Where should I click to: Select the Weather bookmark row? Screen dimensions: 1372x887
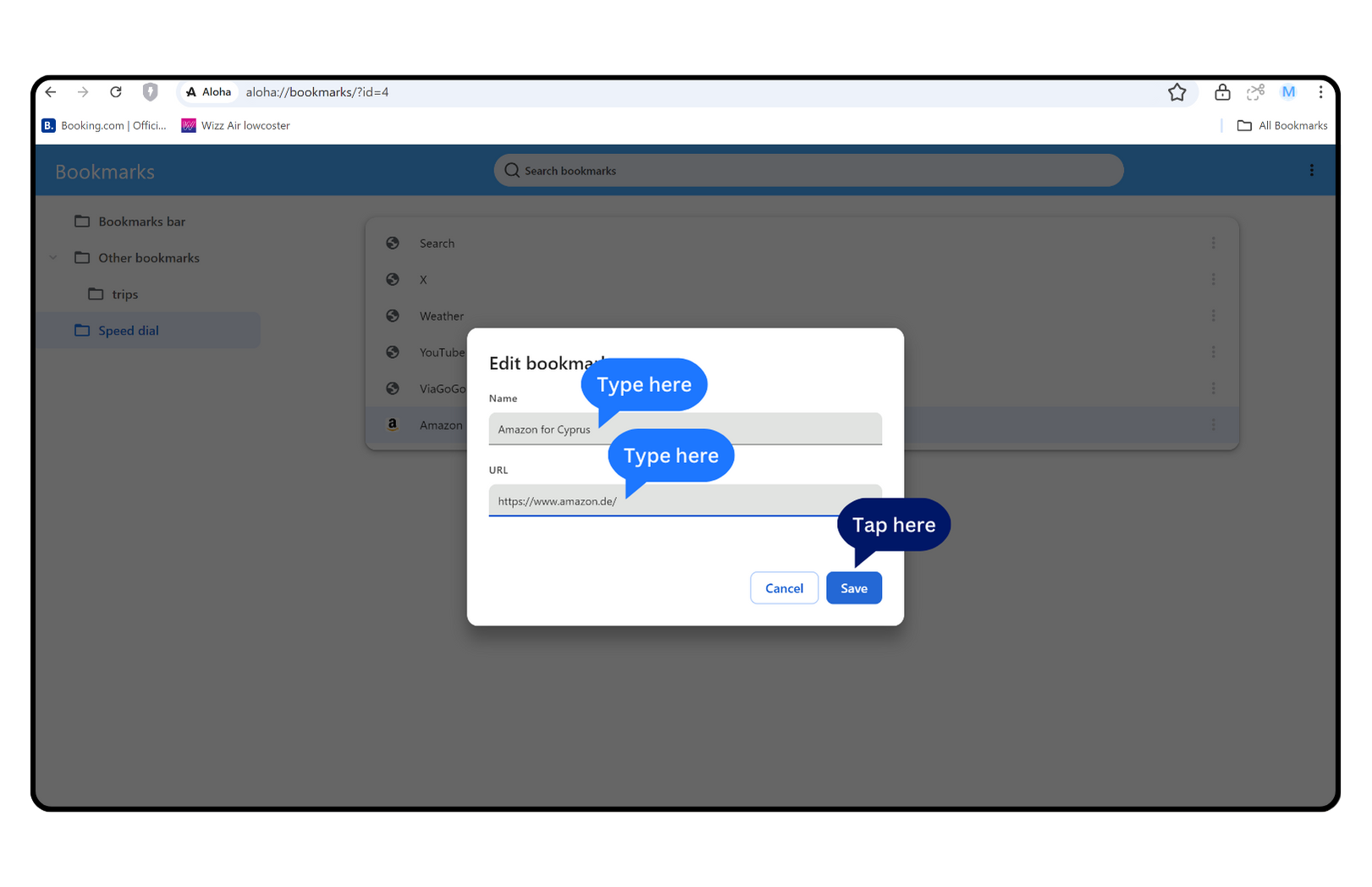pyautogui.click(x=802, y=317)
